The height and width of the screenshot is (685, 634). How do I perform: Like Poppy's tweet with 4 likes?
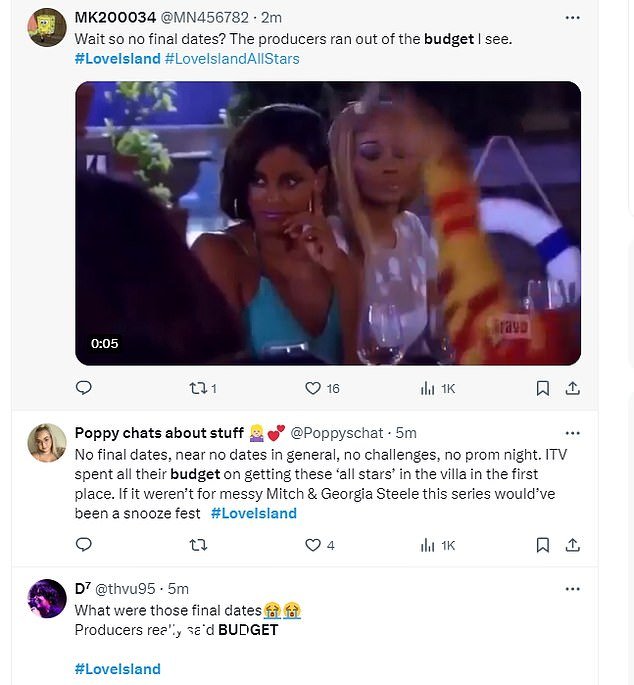(320, 545)
